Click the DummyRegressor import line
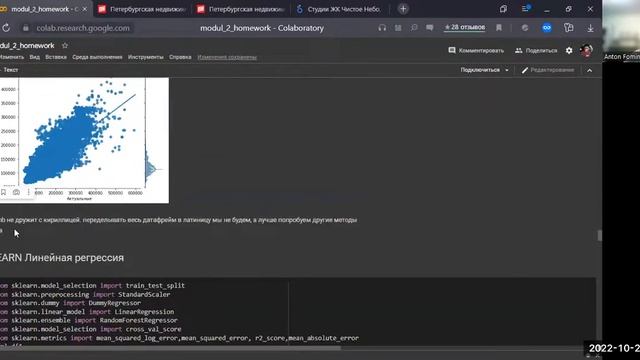The height and width of the screenshot is (360, 640). click(x=71, y=303)
